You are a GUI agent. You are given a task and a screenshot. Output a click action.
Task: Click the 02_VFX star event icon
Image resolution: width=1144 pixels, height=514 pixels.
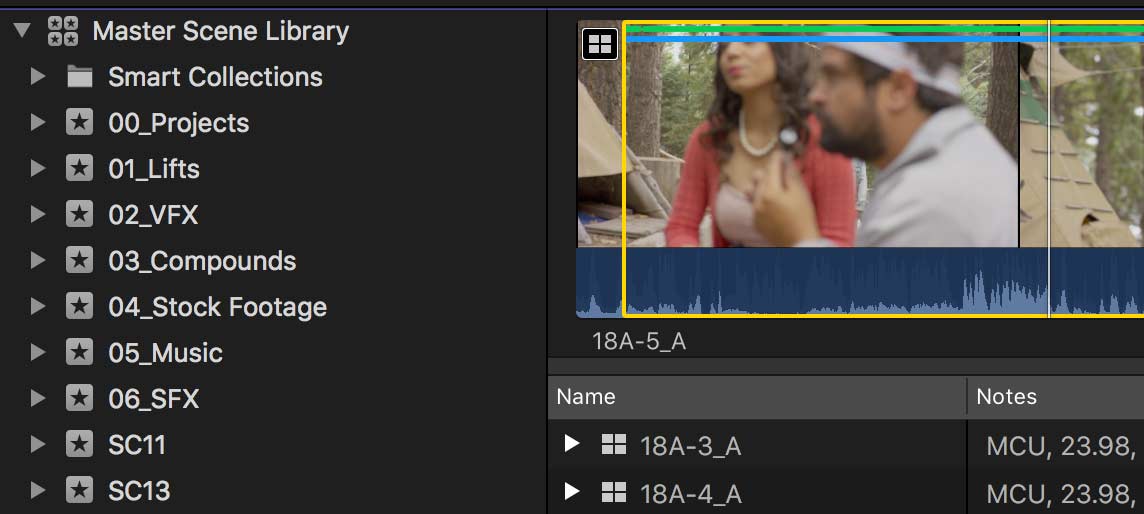[x=80, y=214]
